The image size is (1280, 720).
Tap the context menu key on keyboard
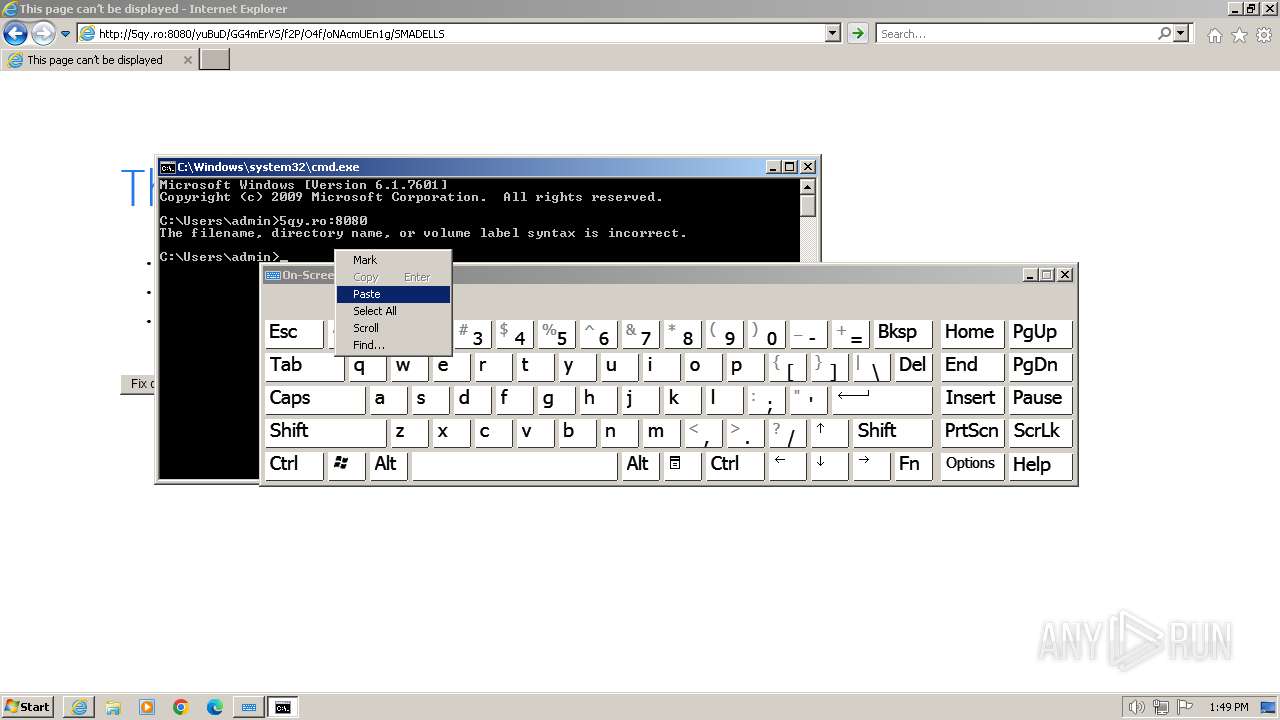tap(682, 465)
